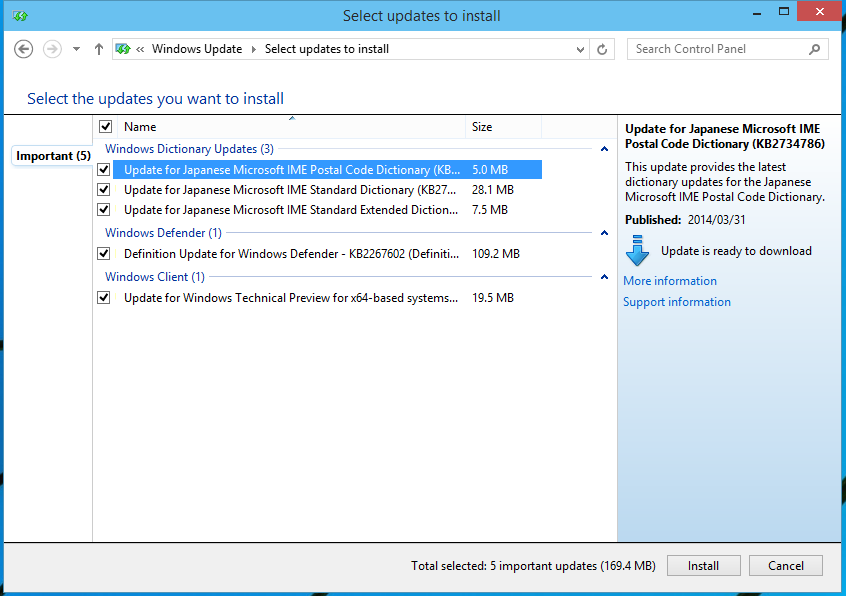The image size is (846, 596).
Task: Click the title bar Windows Update icon
Action: pyautogui.click(x=19, y=16)
